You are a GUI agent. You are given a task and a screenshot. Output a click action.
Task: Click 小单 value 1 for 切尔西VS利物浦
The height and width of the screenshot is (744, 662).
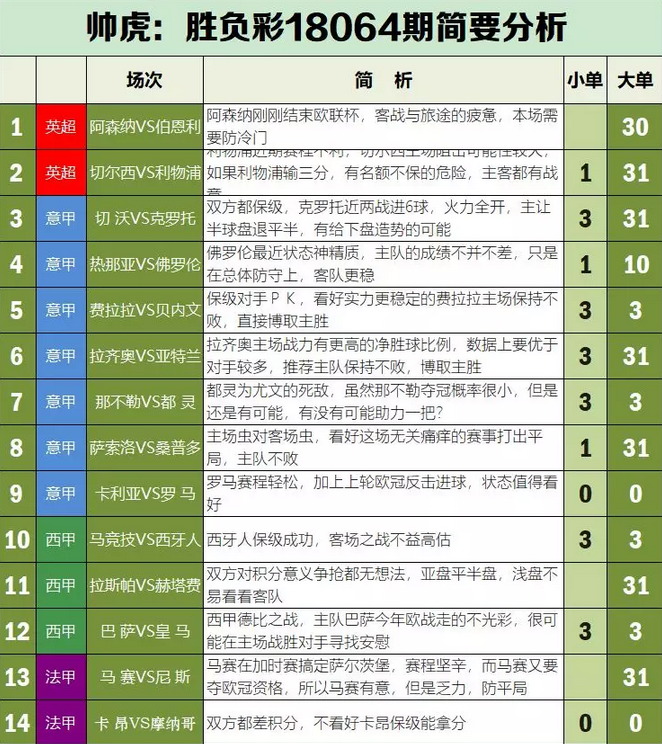click(x=585, y=173)
